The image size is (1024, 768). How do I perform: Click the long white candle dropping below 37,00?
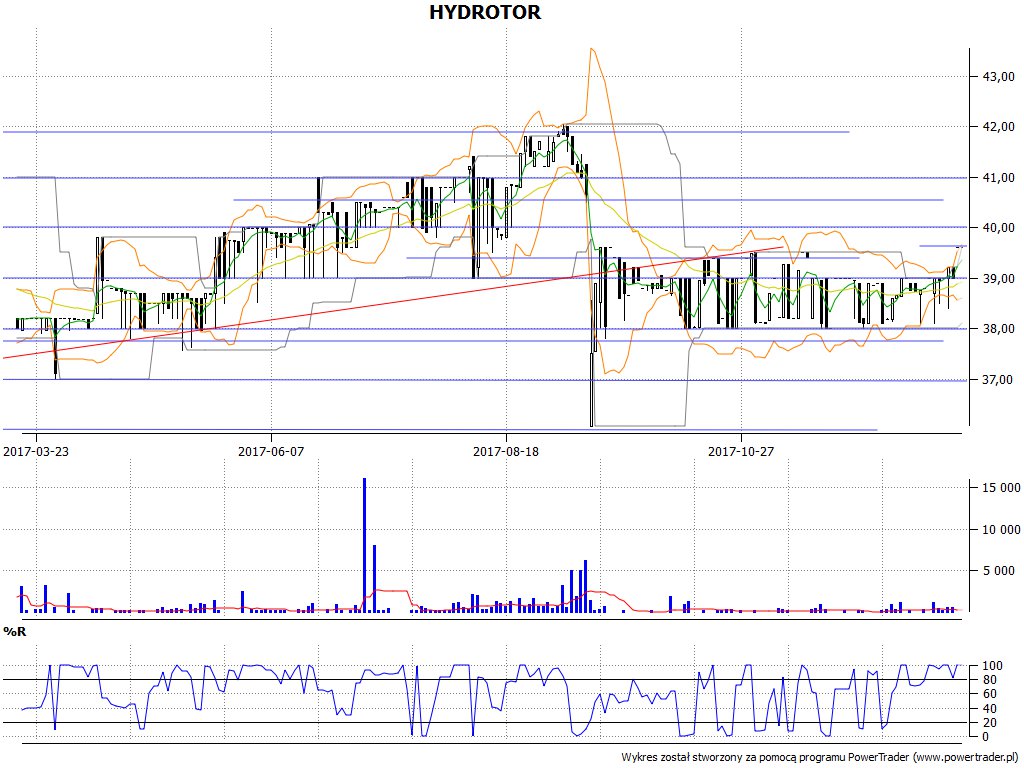click(x=592, y=389)
